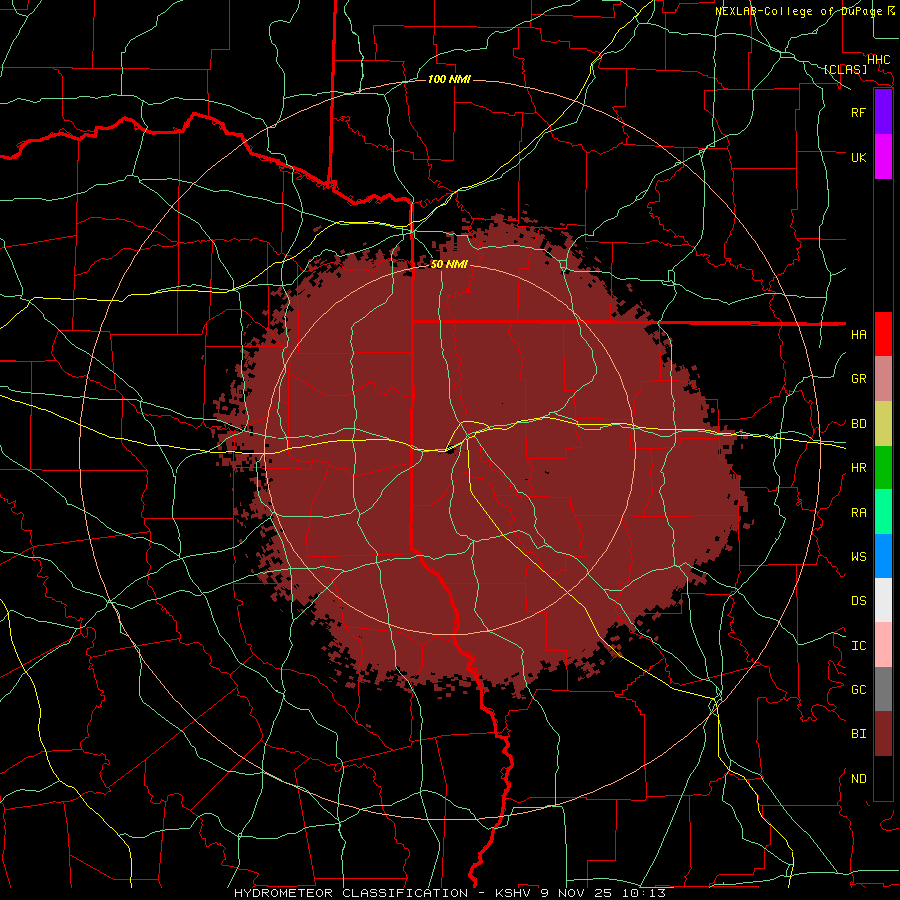Click the GC legend label

point(858,689)
